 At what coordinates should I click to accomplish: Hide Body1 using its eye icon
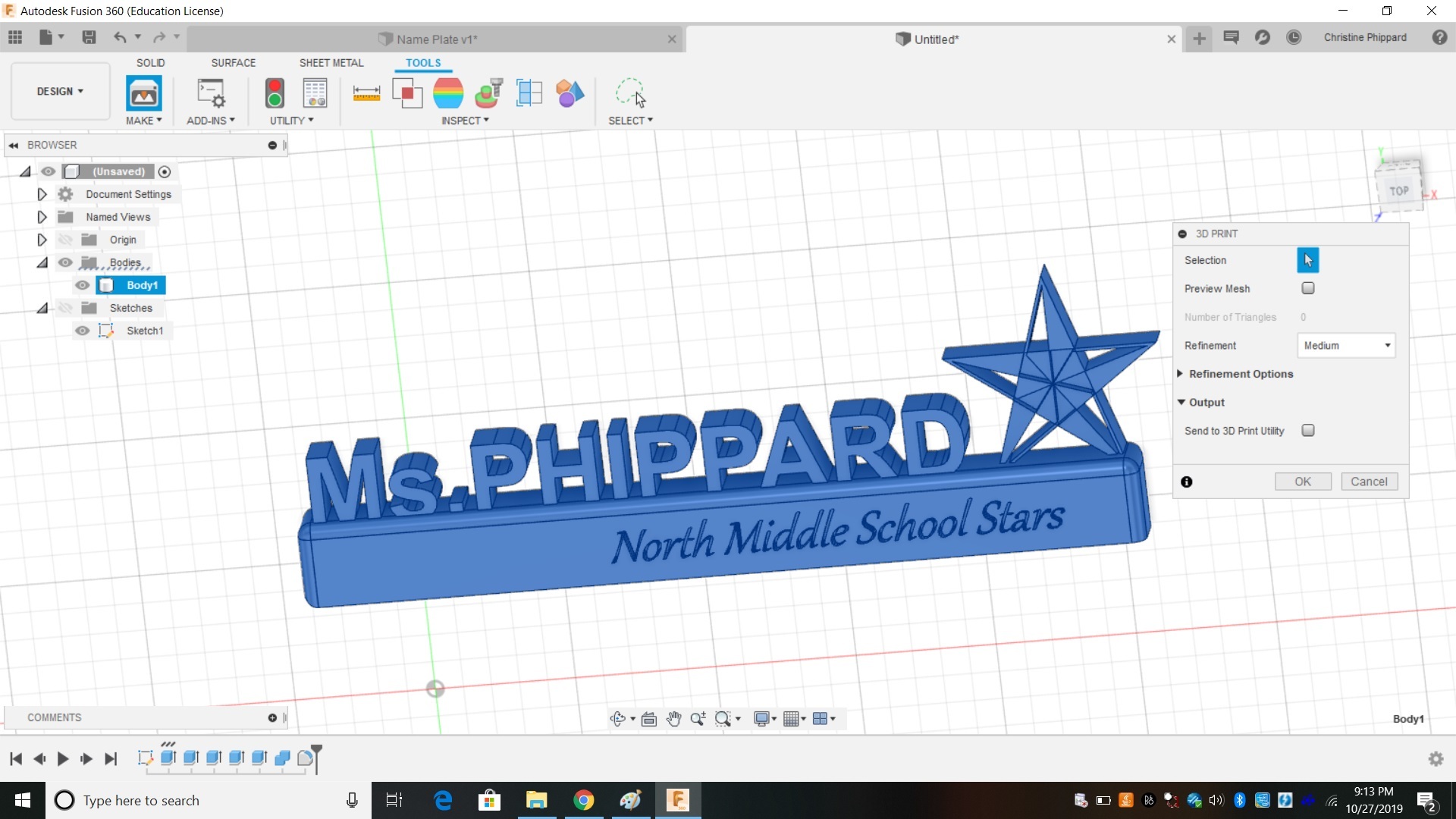[x=83, y=285]
